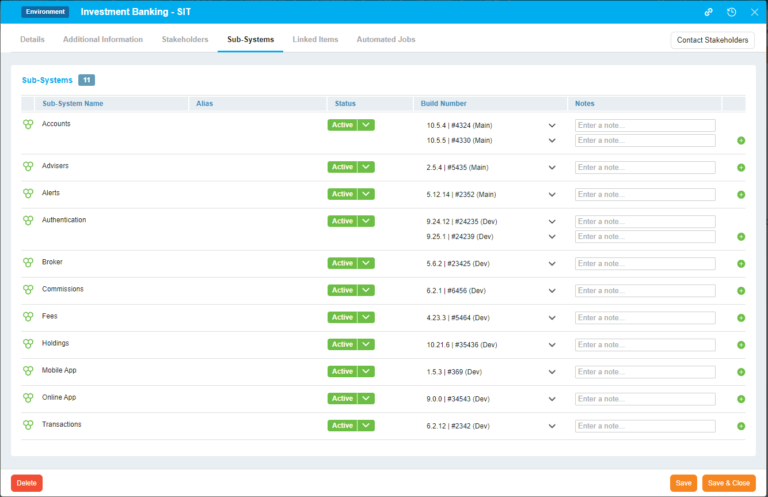
Task: Open the Automated Jobs tab
Action: point(385,40)
